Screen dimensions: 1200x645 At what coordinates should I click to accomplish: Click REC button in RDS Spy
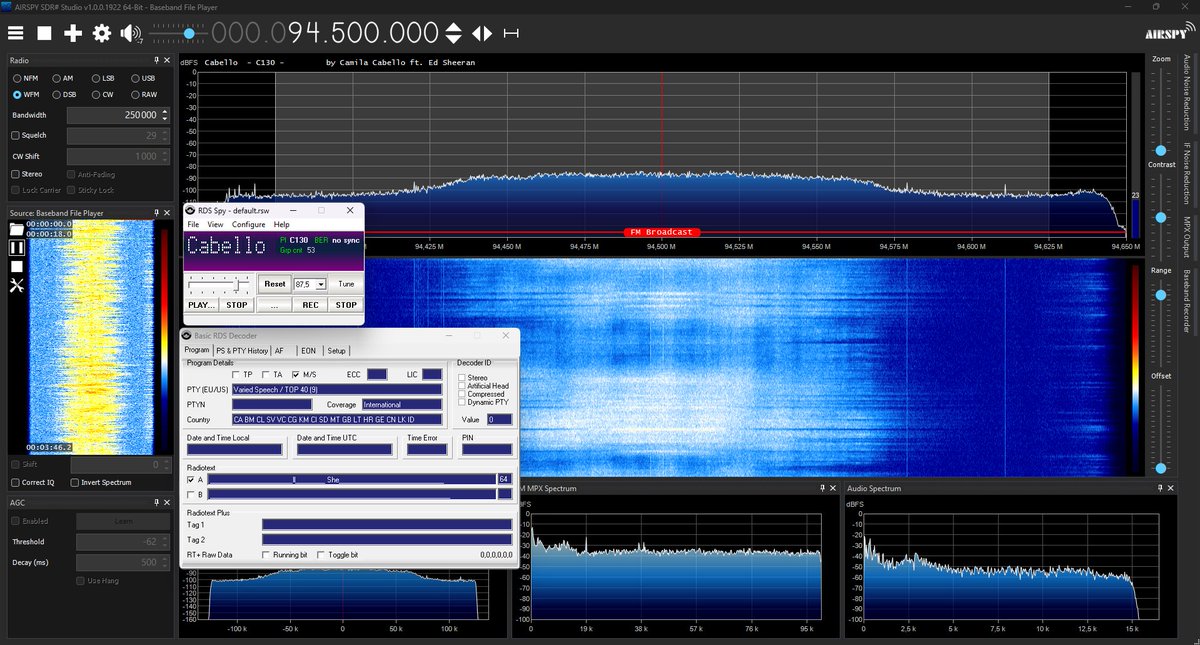[x=310, y=305]
